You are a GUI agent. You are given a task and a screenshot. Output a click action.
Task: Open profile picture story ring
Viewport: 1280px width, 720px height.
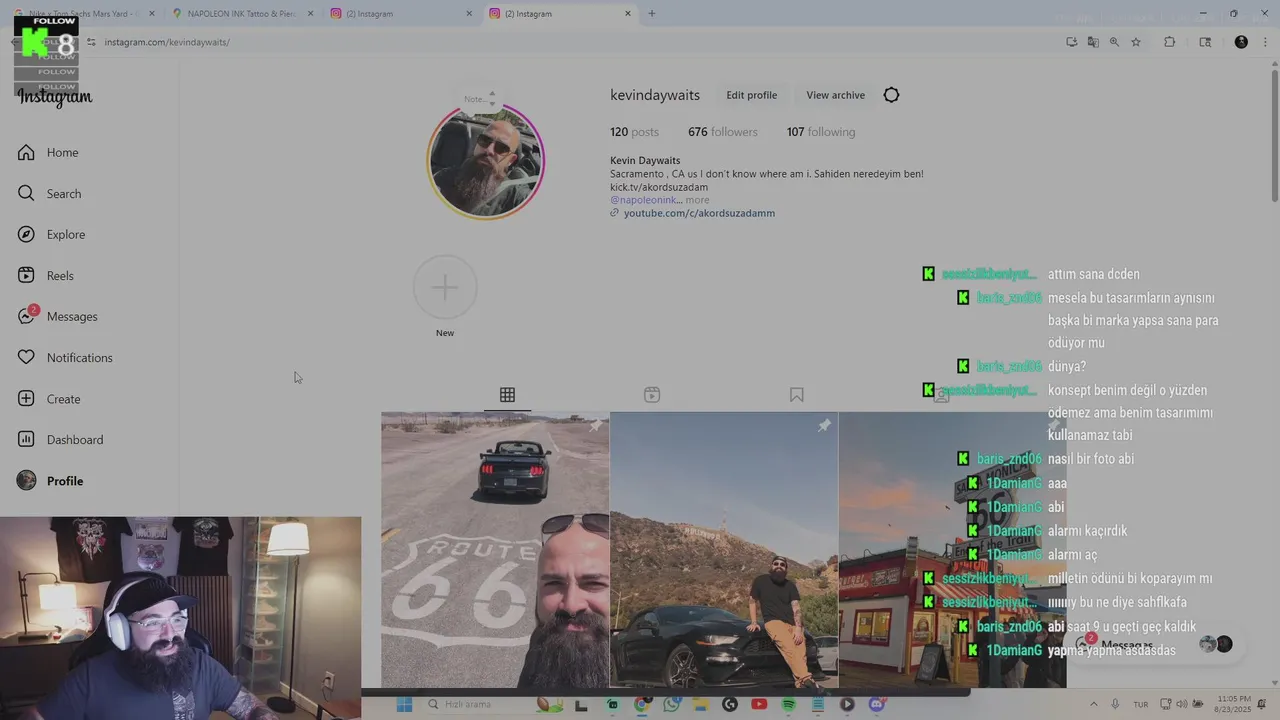click(486, 161)
